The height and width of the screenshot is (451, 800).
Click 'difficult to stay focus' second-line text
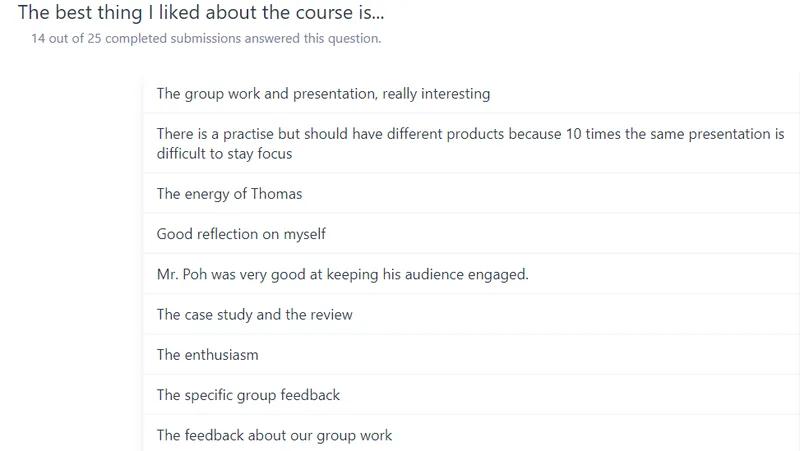coord(224,154)
